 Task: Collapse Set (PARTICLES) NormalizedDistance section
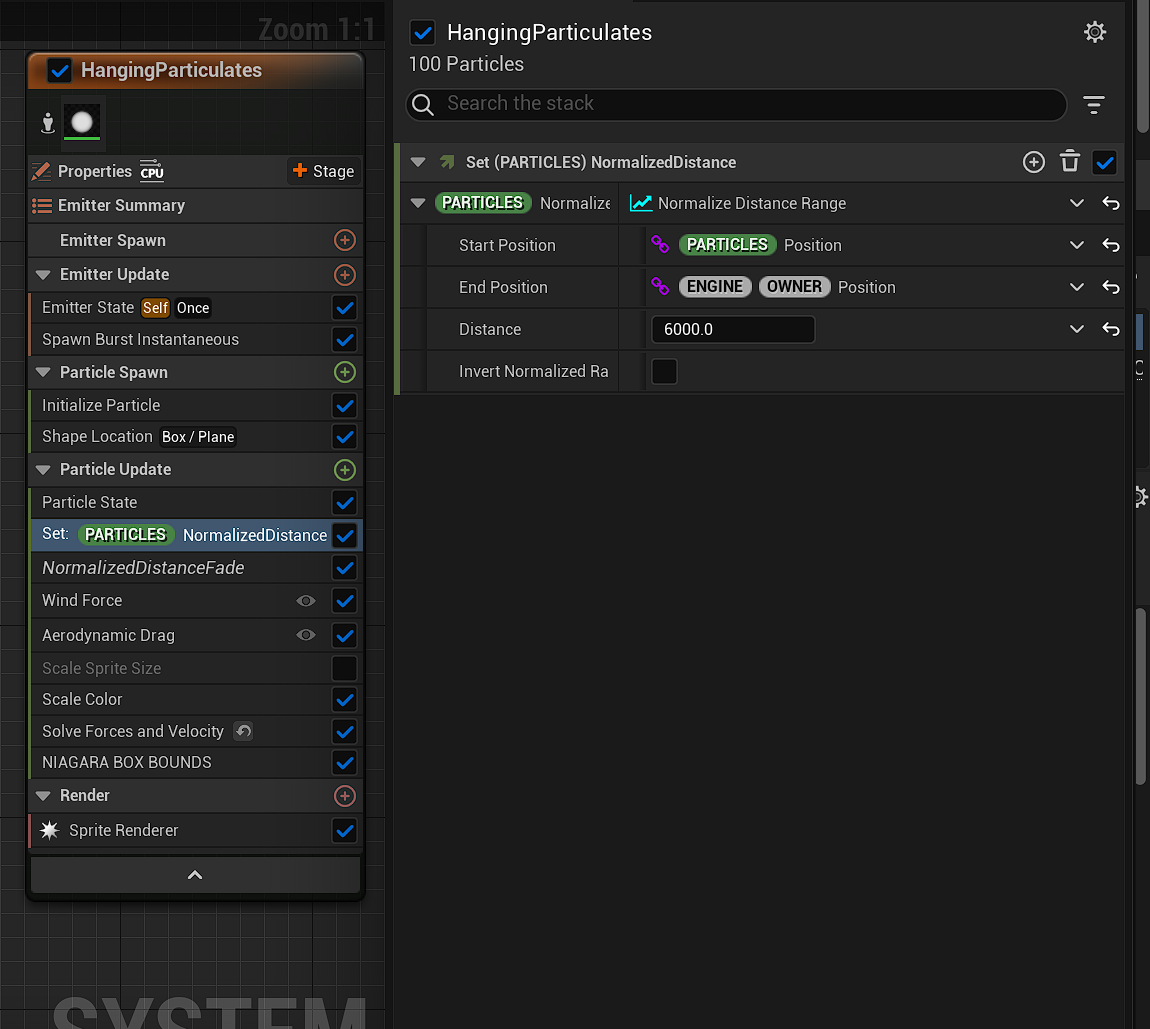point(418,162)
